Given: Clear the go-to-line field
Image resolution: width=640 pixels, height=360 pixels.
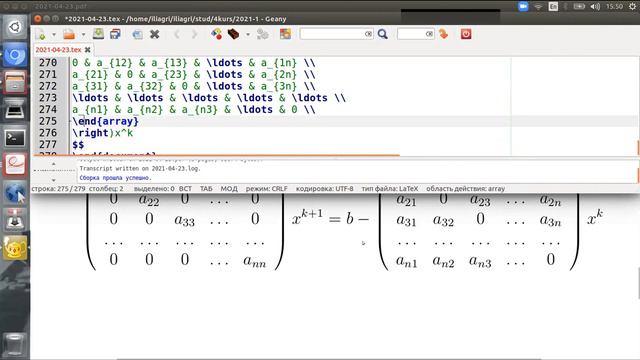Looking at the screenshot, I should [x=429, y=34].
